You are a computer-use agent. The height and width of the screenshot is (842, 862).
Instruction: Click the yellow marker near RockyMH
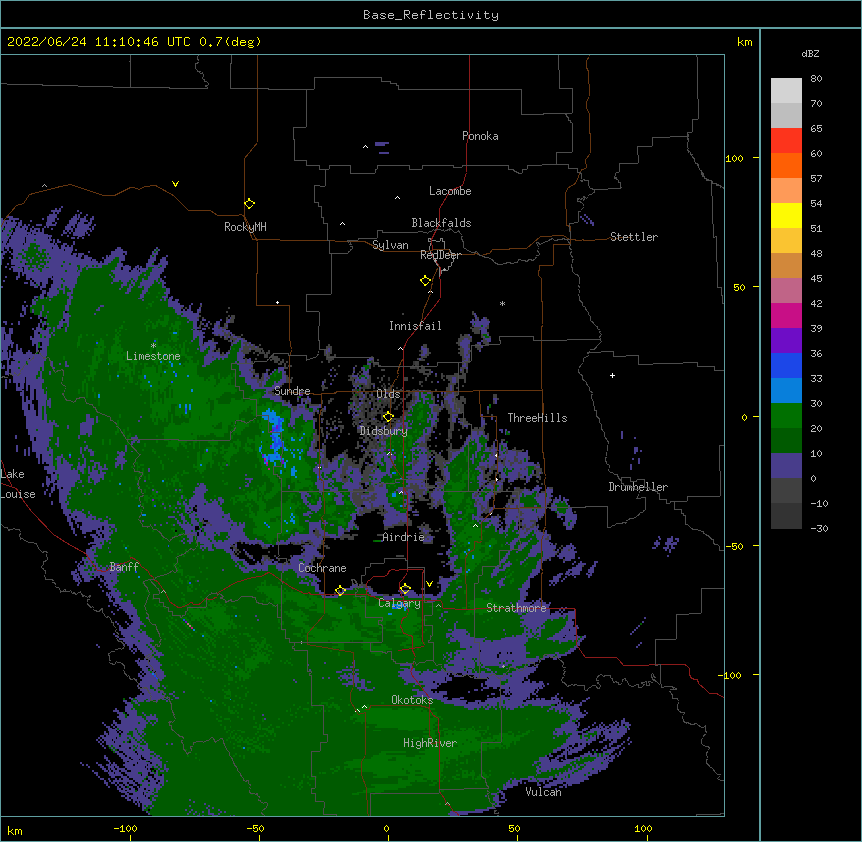pyautogui.click(x=249, y=203)
